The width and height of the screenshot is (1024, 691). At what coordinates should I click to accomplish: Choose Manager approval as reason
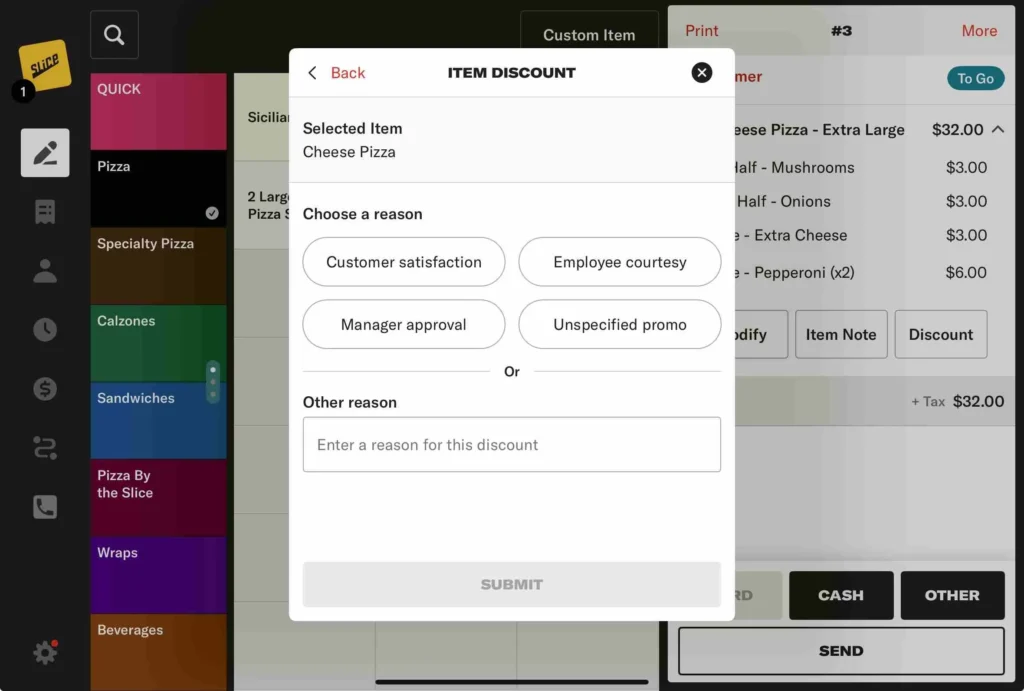coord(404,325)
